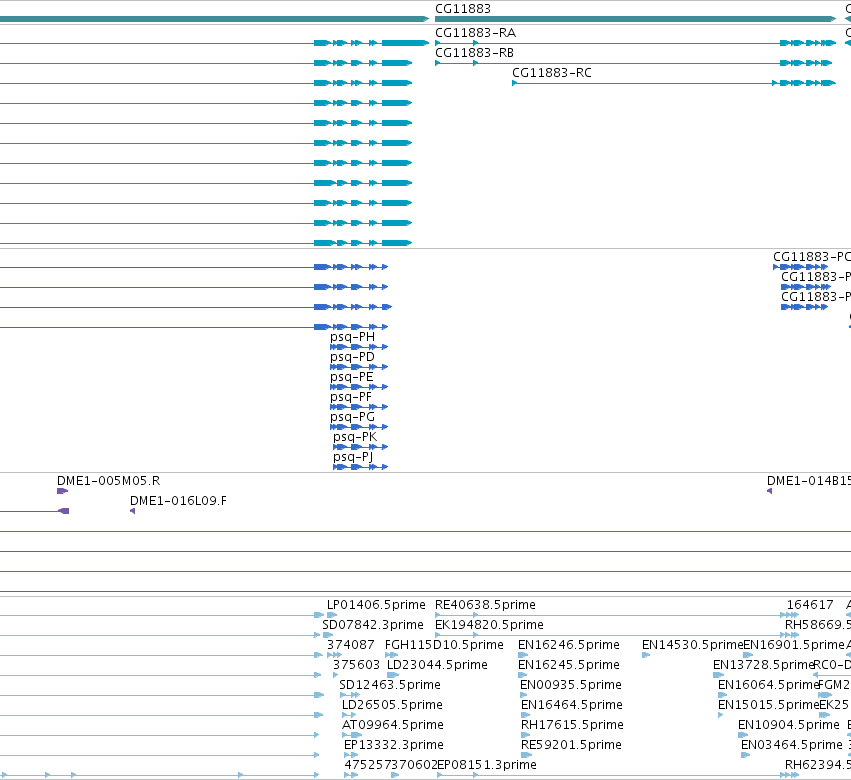Open the EN10904.5prime EST label
The width and height of the screenshot is (851, 780).
(789, 725)
